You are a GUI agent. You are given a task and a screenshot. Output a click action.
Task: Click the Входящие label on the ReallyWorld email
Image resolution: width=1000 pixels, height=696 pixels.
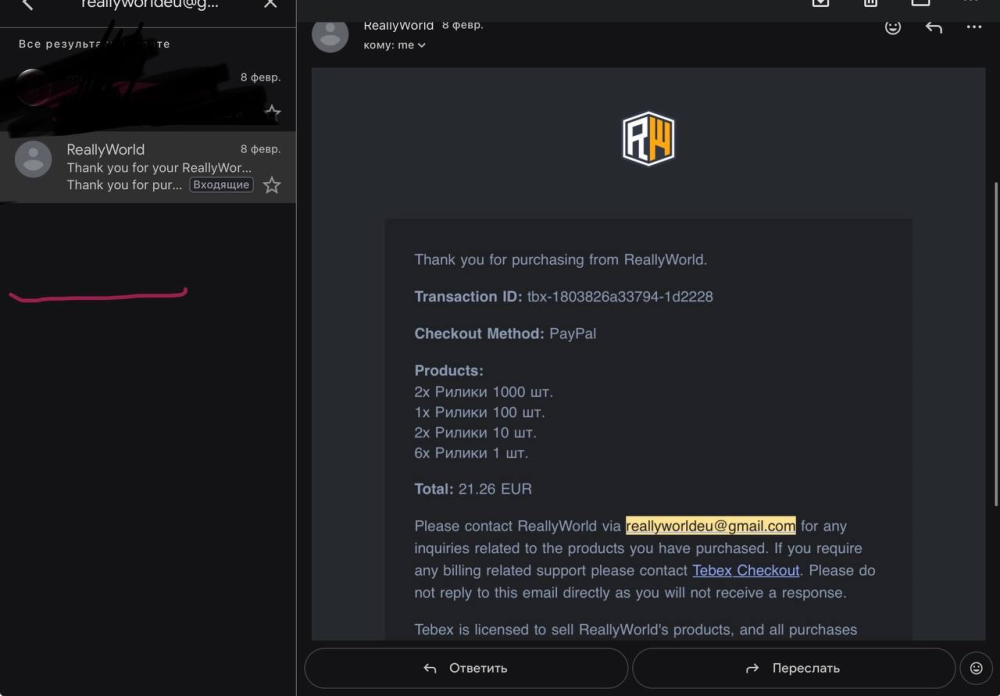[x=221, y=185]
